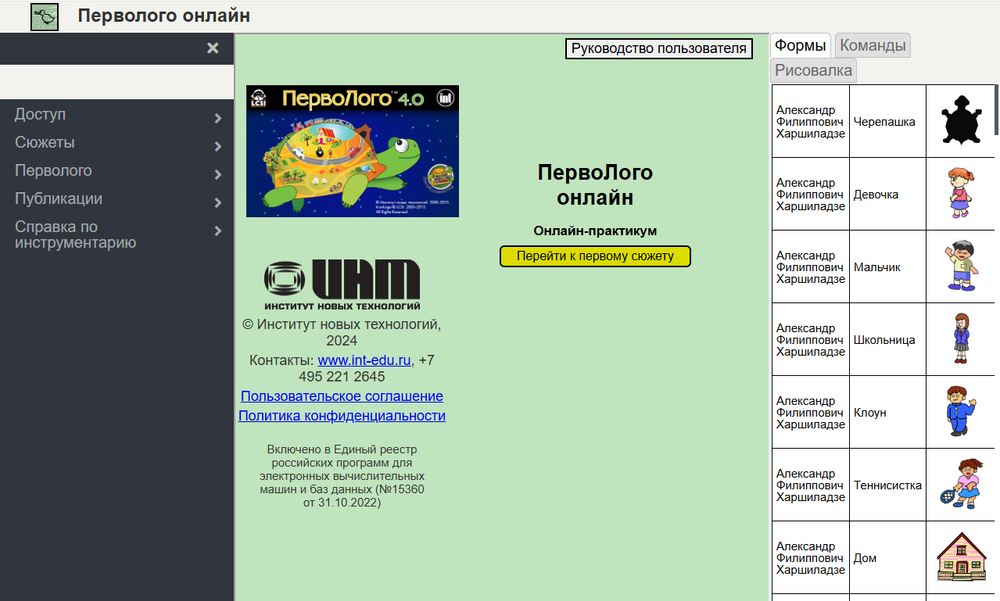Click the Единый реестр registry notice text
This screenshot has height=601, width=1000.
[342, 476]
